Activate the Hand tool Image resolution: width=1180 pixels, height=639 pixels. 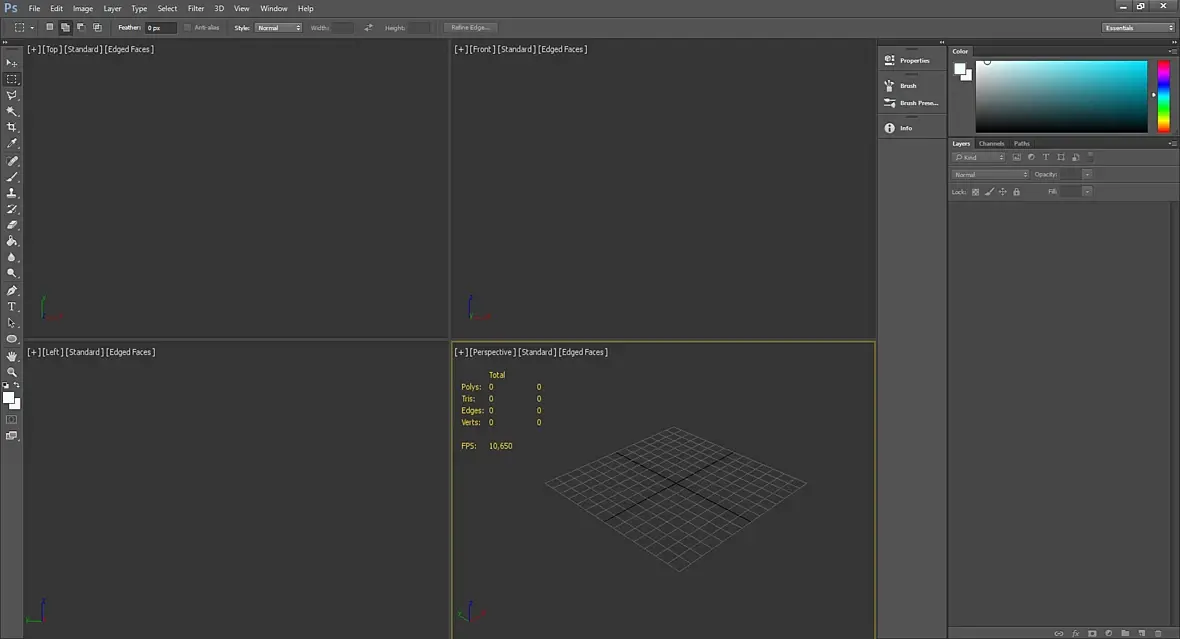tap(12, 356)
